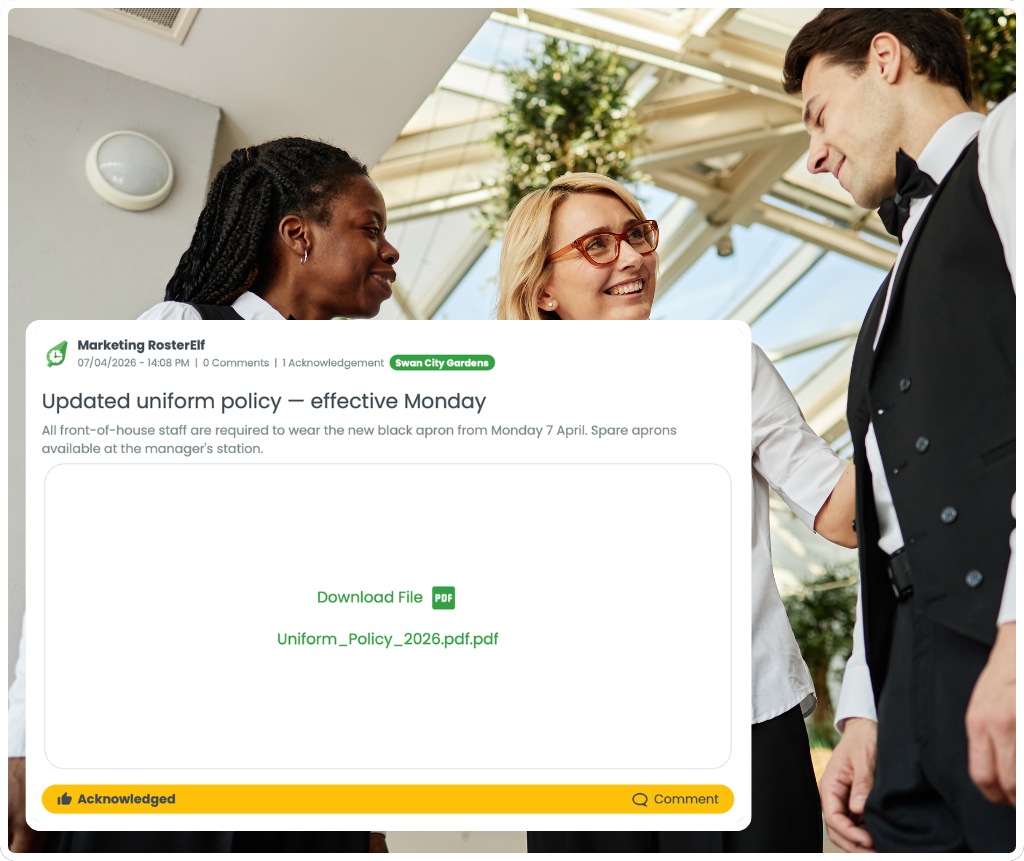Click the speech bubble comment icon
Screen dimensions: 1024x861
(x=640, y=800)
